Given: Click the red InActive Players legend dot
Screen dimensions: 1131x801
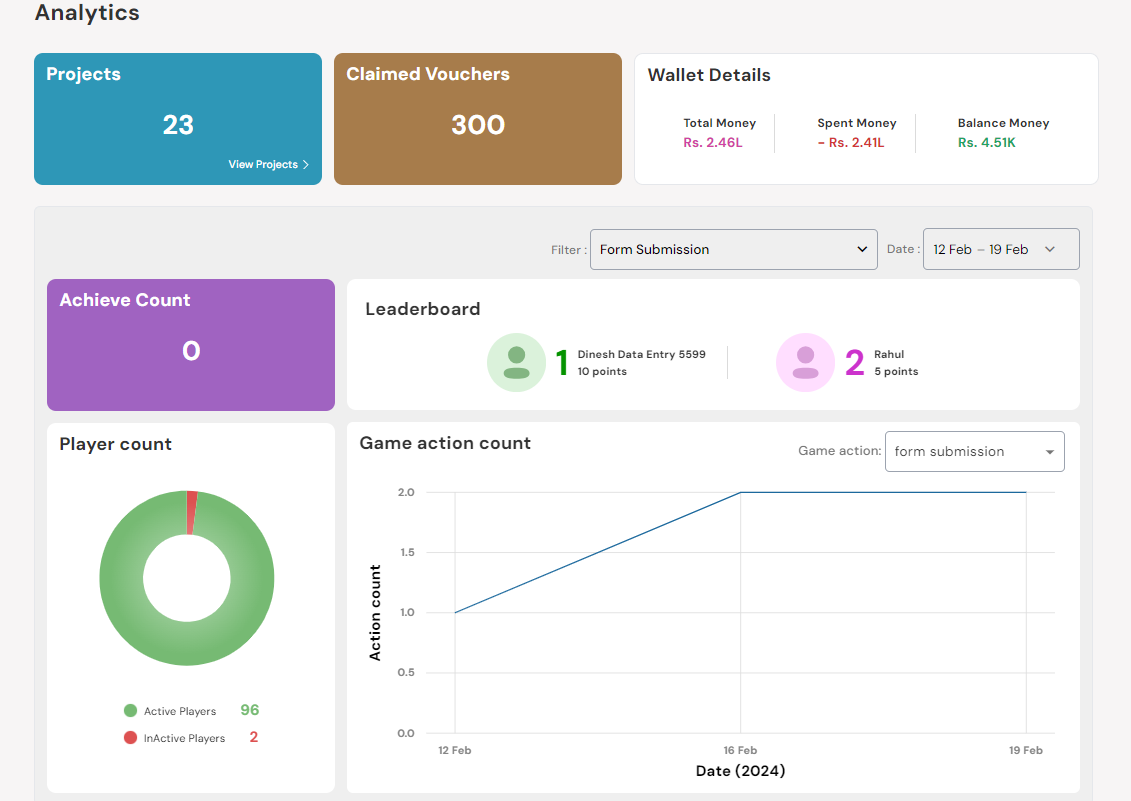Looking at the screenshot, I should [x=131, y=737].
